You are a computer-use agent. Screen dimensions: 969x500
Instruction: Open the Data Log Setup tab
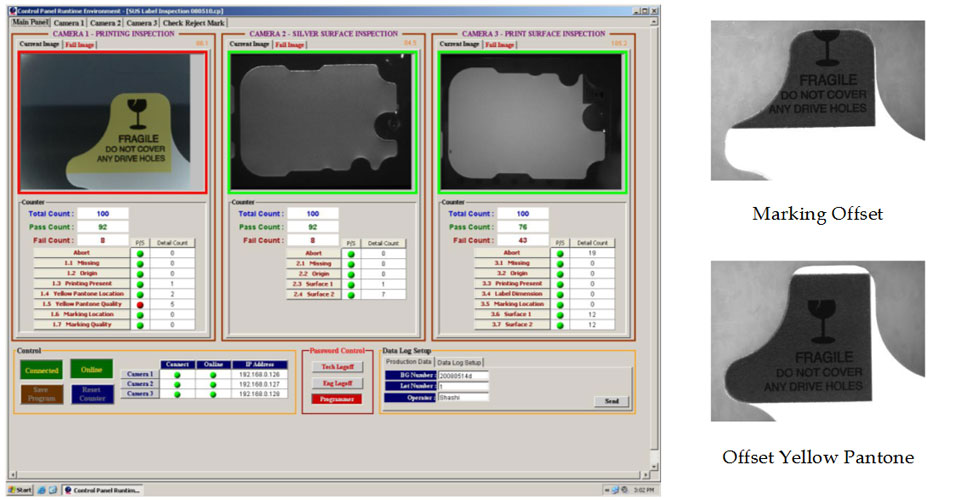click(x=459, y=361)
